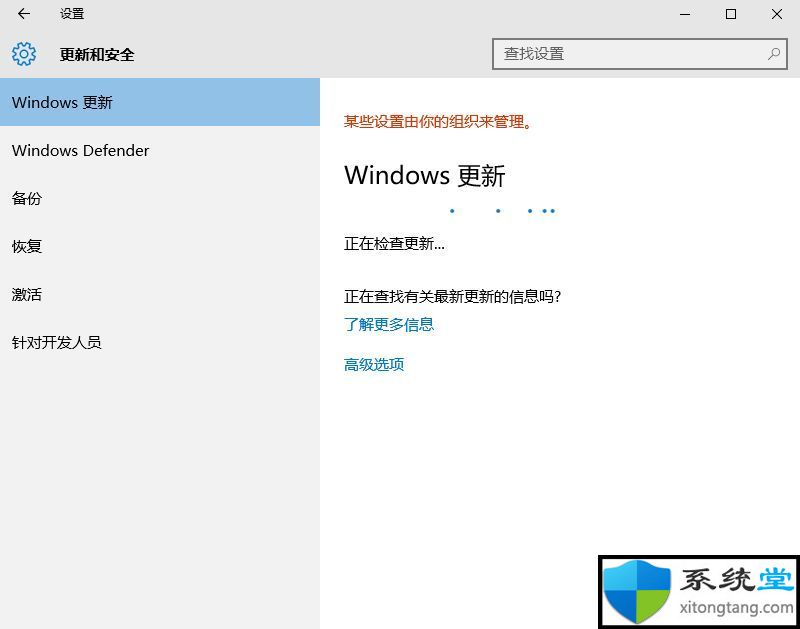Select Windows 更新 in sidebar
Image resolution: width=800 pixels, height=629 pixels.
[x=160, y=102]
